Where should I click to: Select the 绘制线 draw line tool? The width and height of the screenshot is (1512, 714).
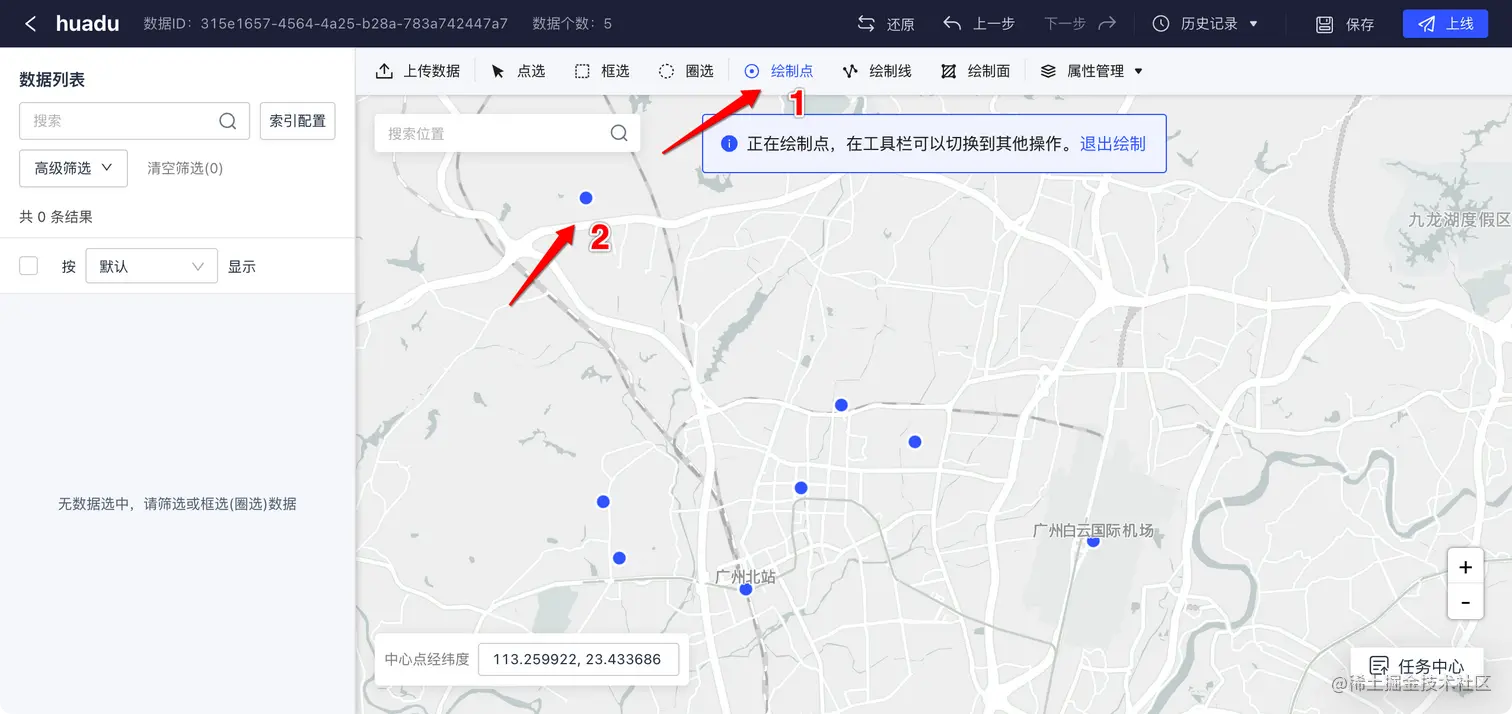point(877,71)
